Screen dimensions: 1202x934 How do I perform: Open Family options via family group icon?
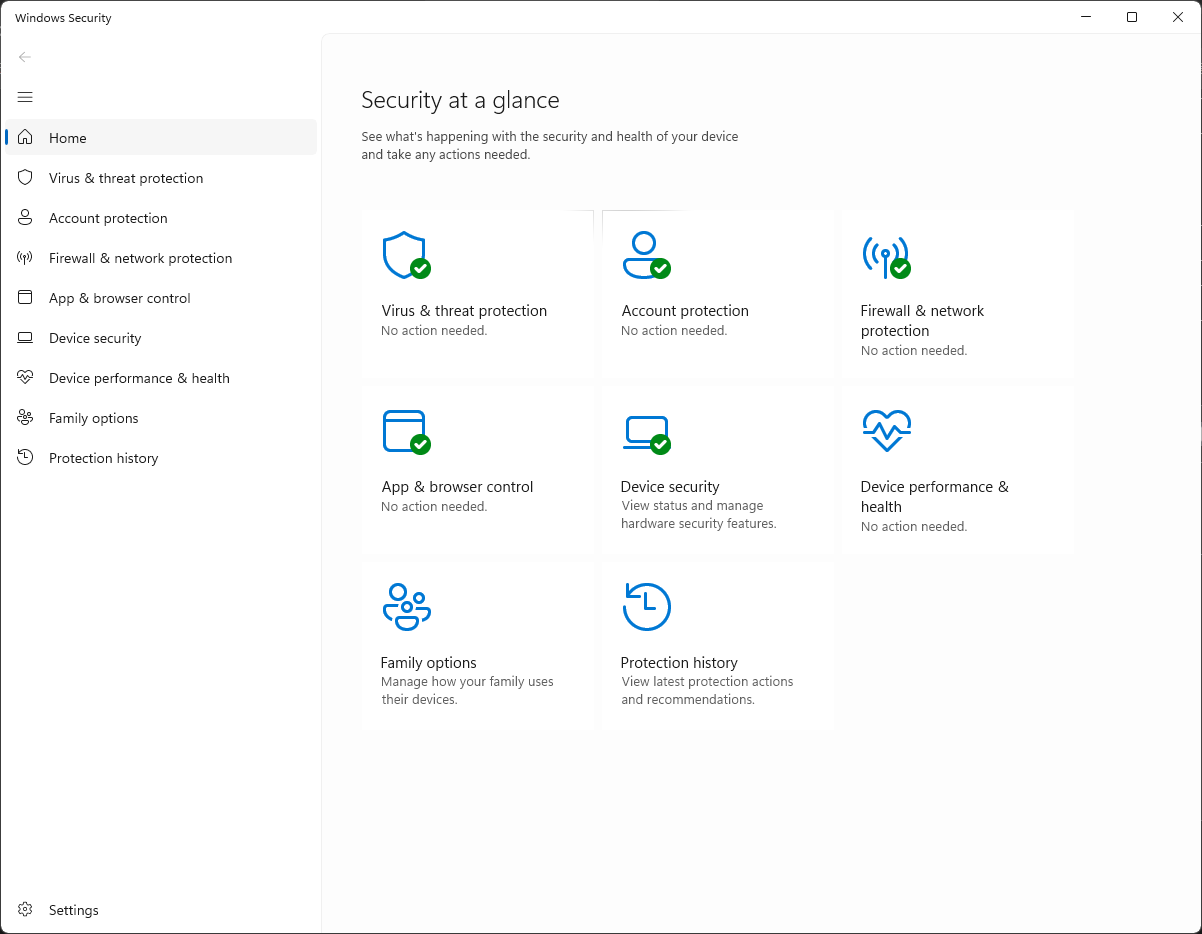[405, 606]
